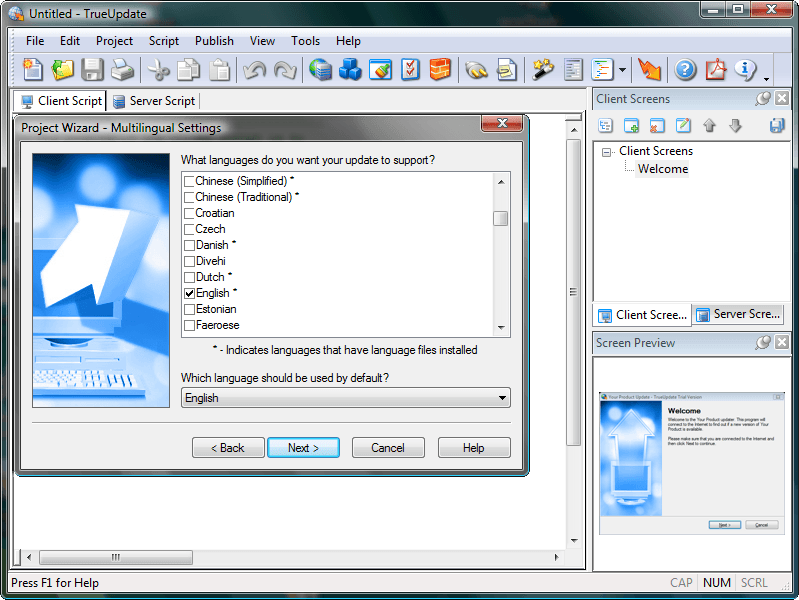Click the magic wand wizard icon
Viewport: 799px width, 600px height.
tap(543, 70)
